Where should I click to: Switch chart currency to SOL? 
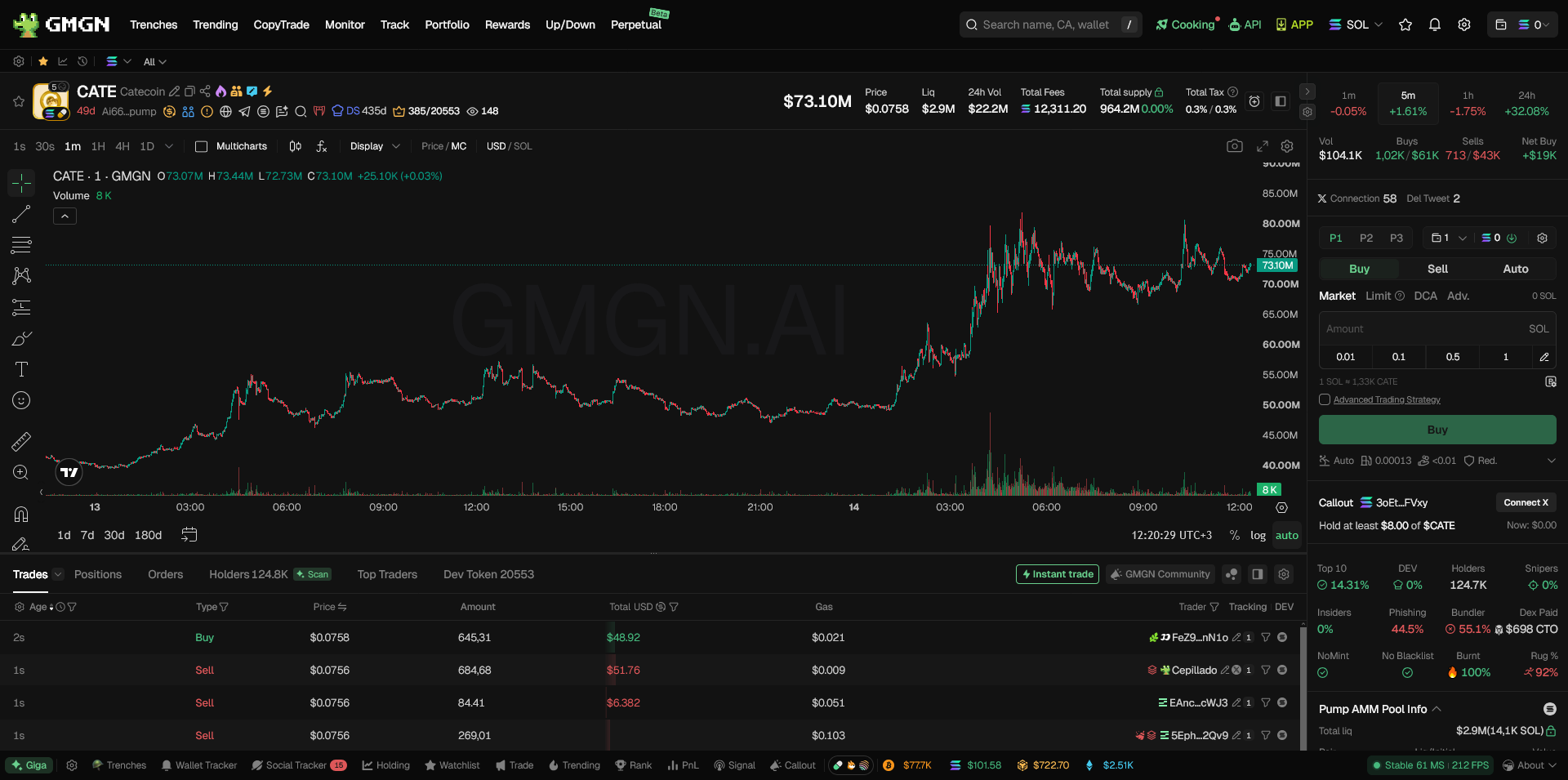523,146
